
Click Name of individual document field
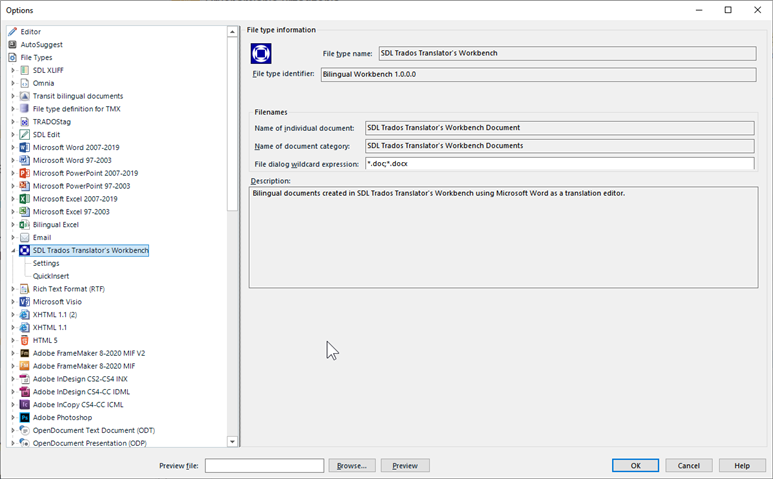click(560, 128)
